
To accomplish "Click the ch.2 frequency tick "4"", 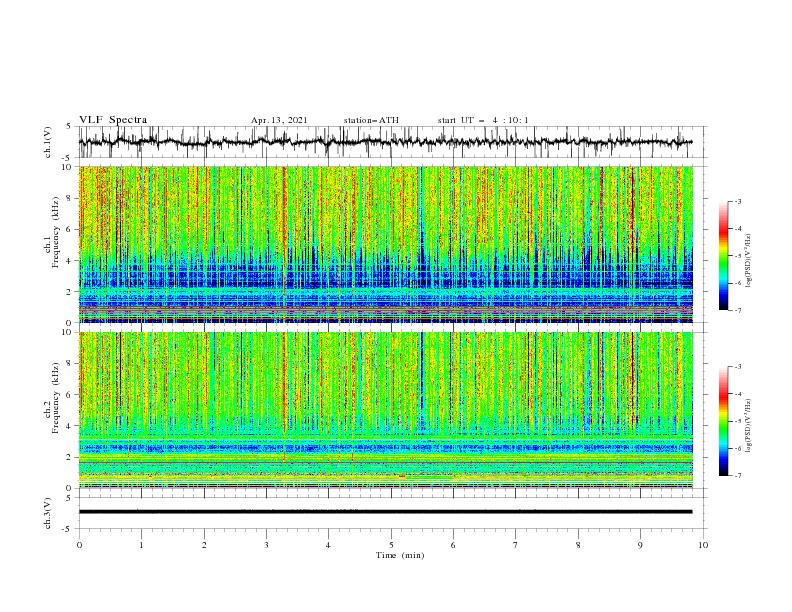I will 71,426.
